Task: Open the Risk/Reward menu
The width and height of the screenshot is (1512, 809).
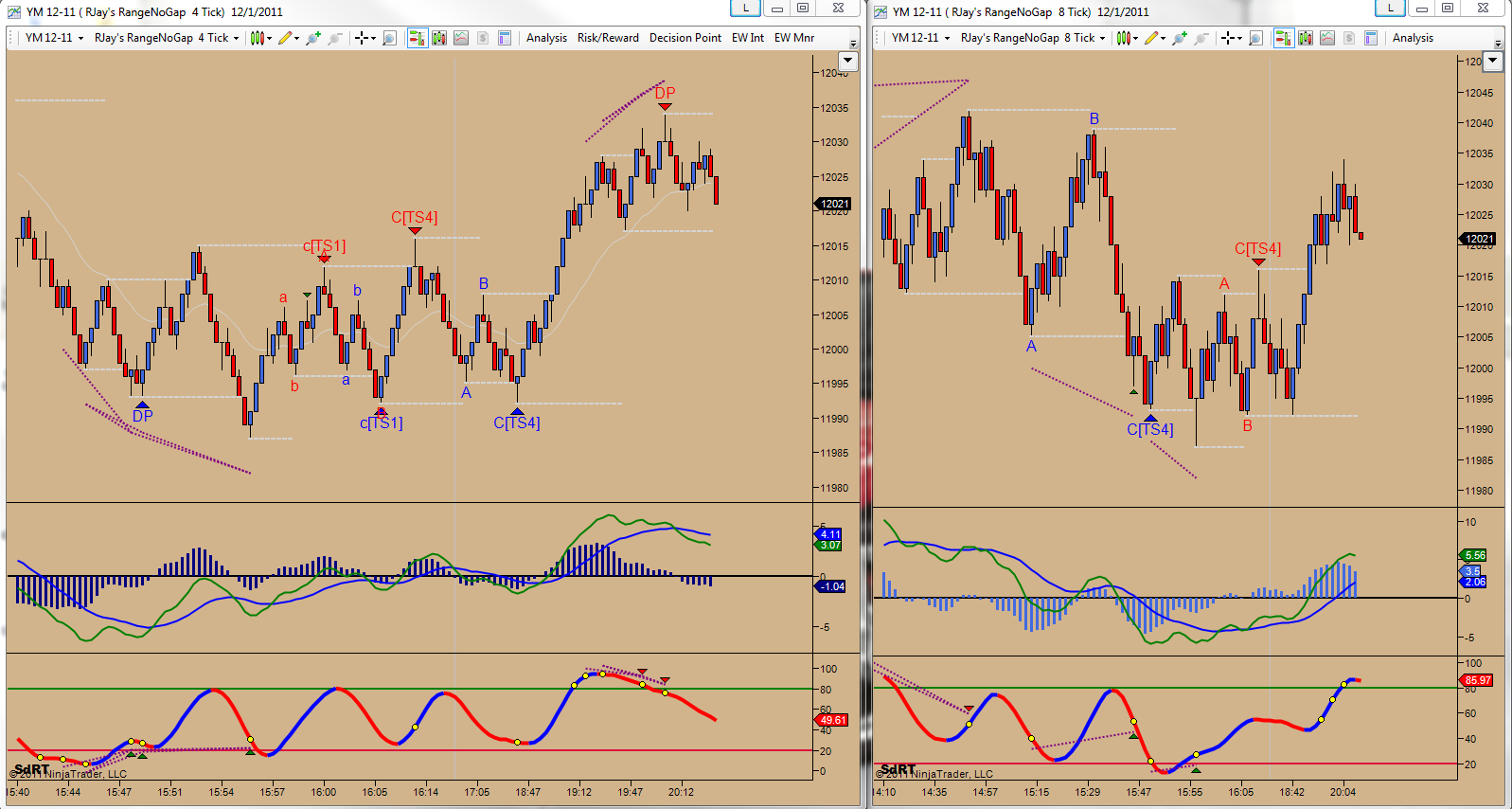Action: [x=608, y=38]
